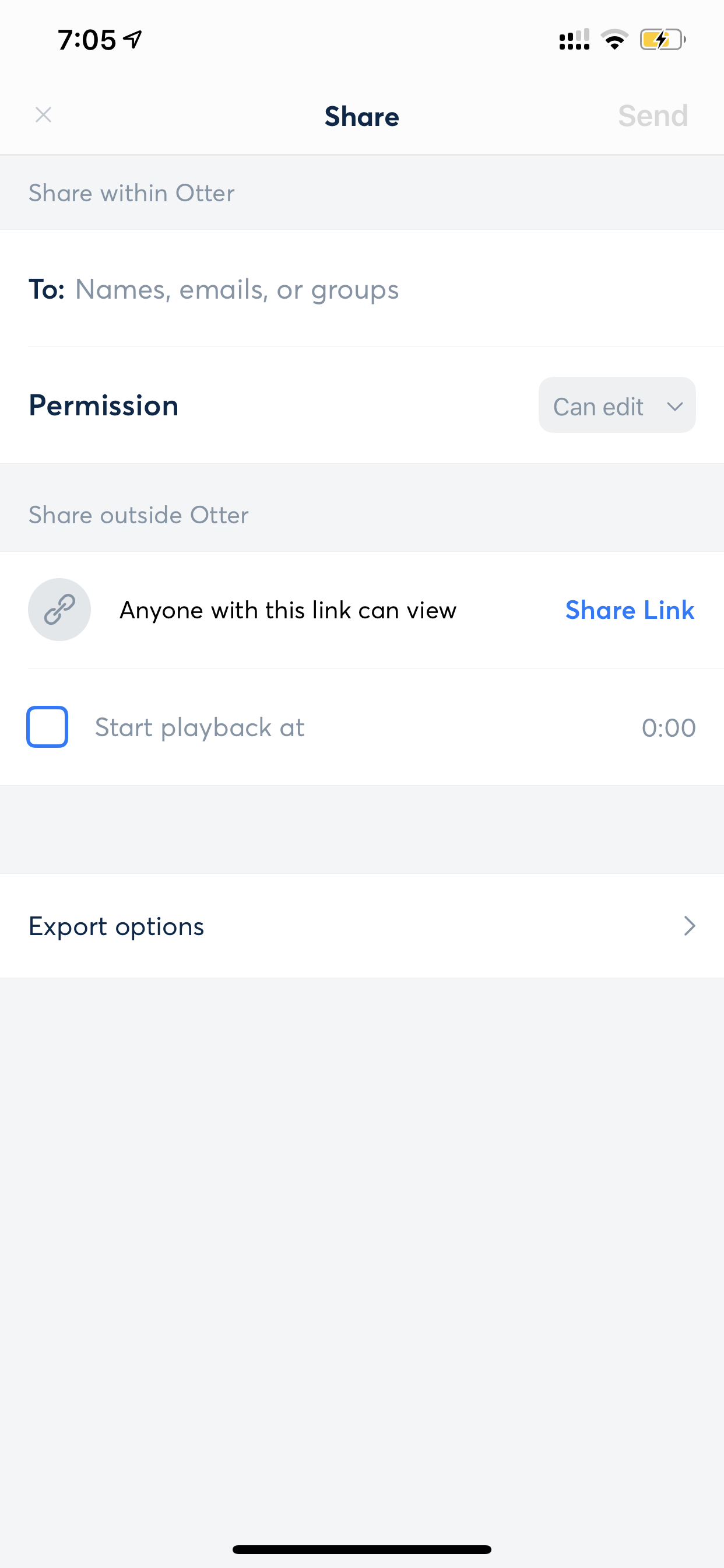Open the Can edit permission dropdown
724x1568 pixels.
pyautogui.click(x=616, y=405)
